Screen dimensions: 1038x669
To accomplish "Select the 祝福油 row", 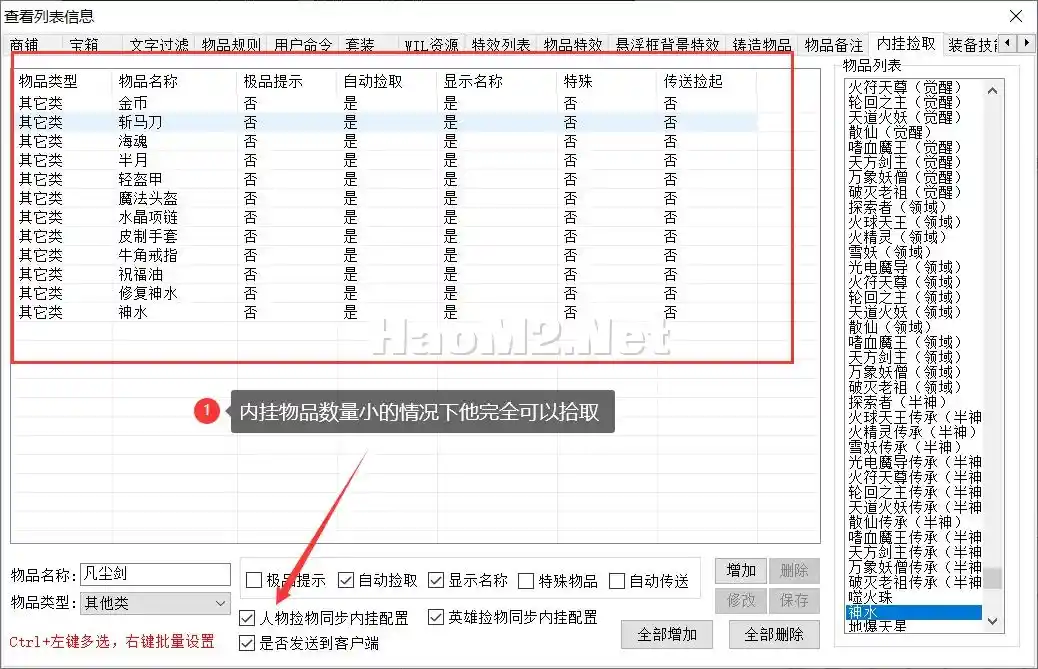I will (x=385, y=275).
